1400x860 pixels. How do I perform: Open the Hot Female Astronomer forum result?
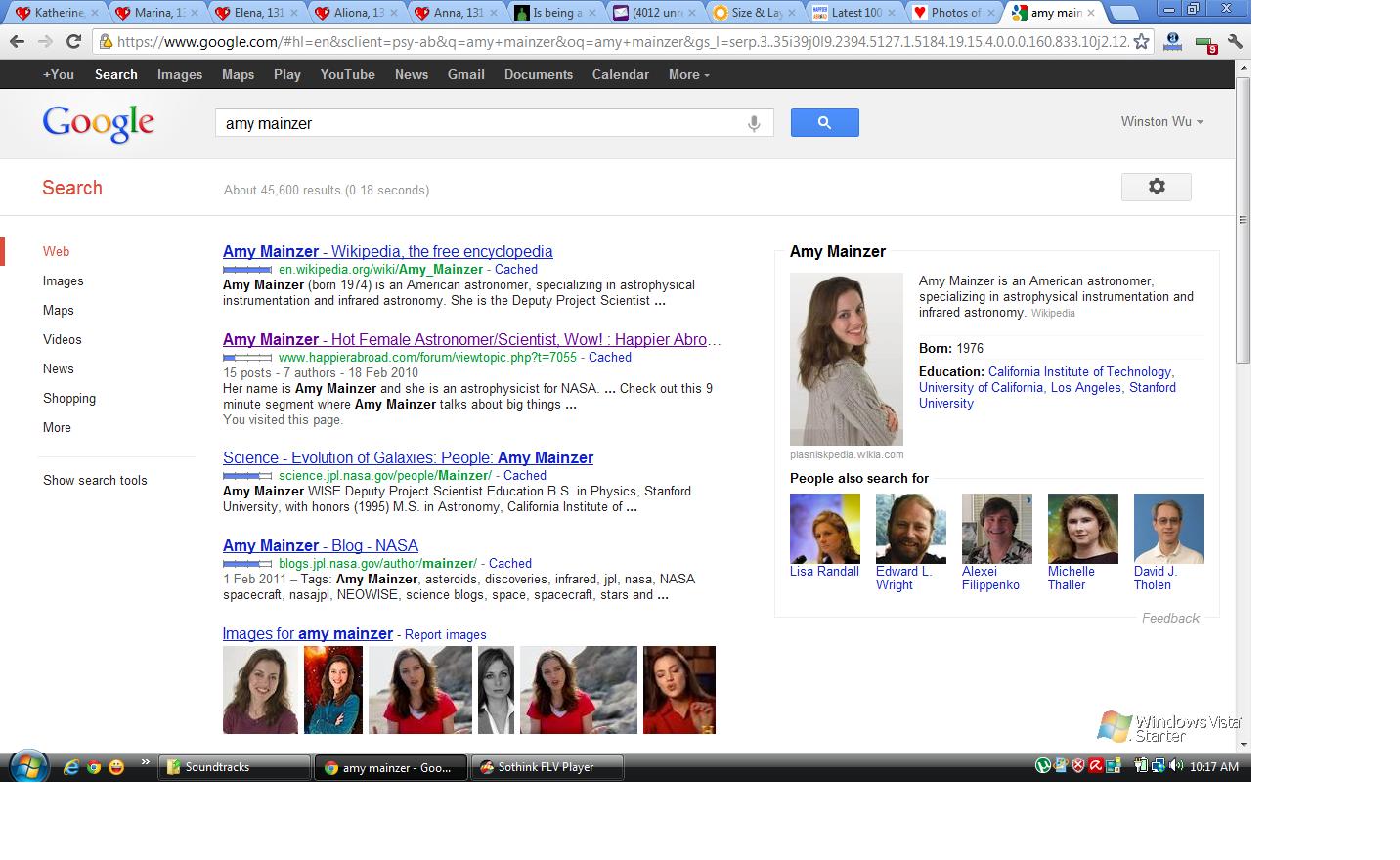point(471,339)
